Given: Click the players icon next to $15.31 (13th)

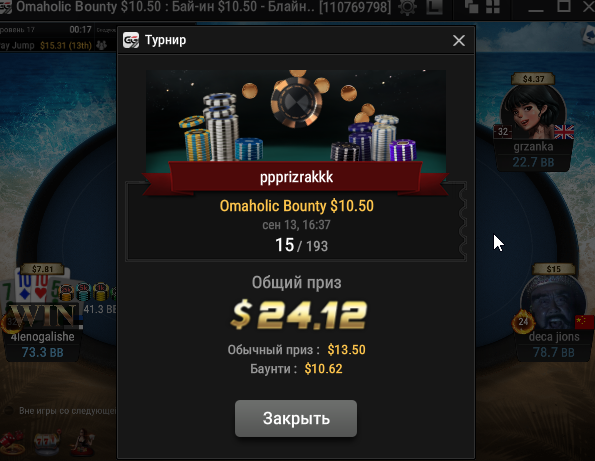Looking at the screenshot, I should [101, 45].
